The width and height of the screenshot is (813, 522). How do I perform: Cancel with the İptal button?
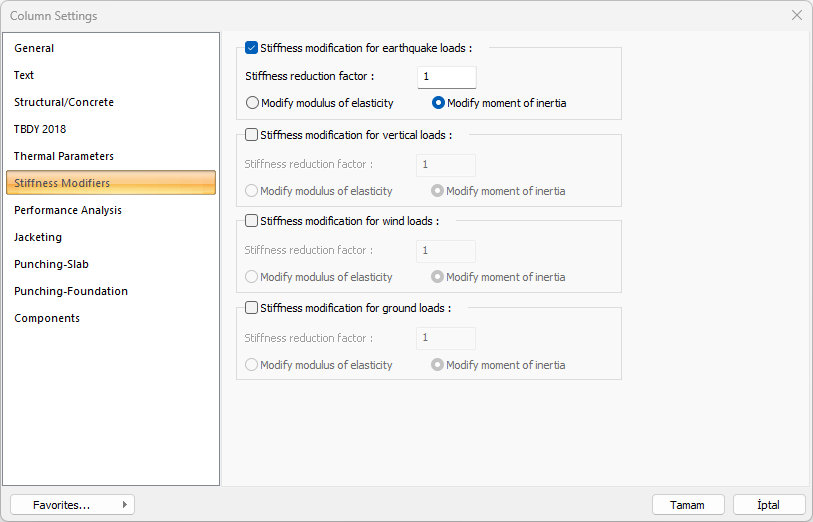[769, 505]
